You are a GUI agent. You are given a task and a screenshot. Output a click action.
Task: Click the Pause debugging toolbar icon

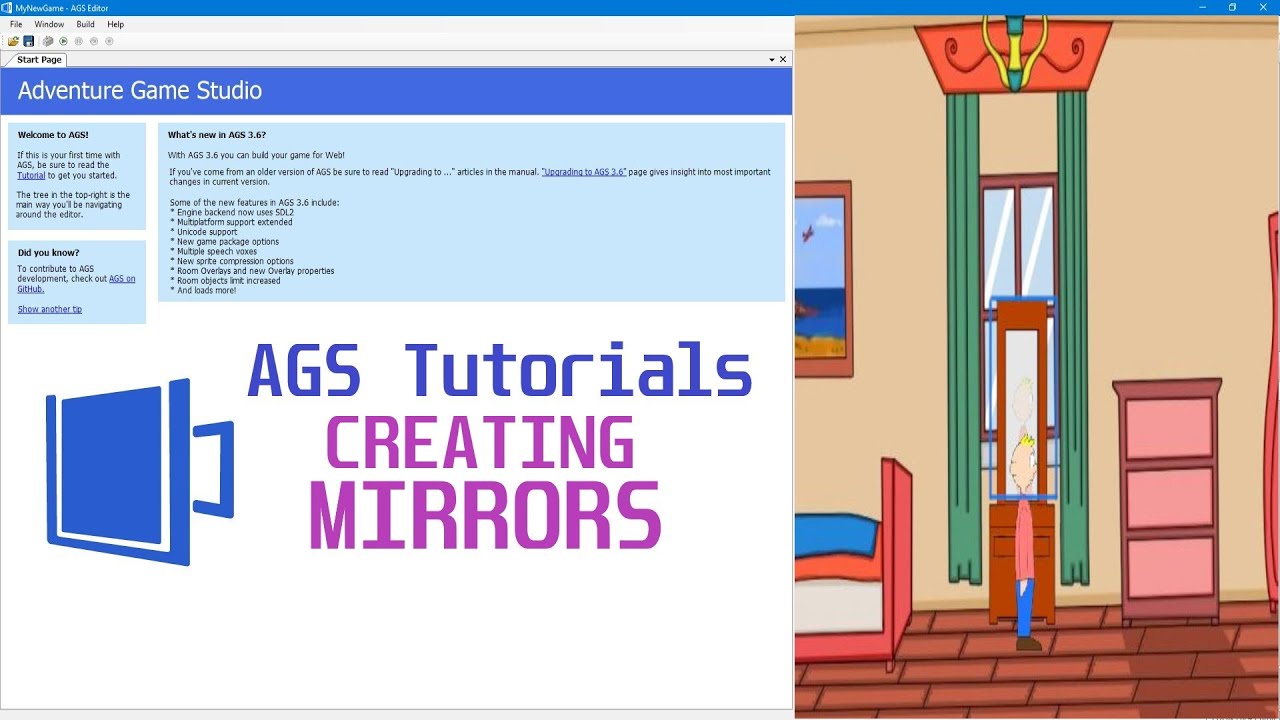click(x=79, y=41)
